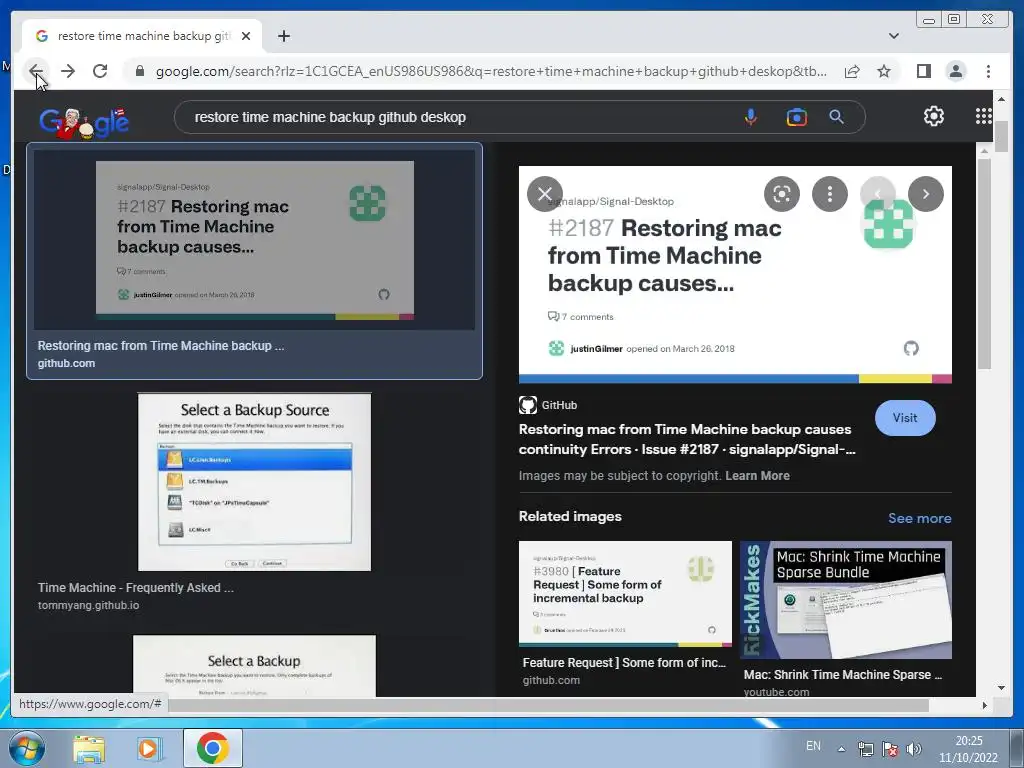Open the Windows Start menu
1024x768 pixels.
click(26, 748)
